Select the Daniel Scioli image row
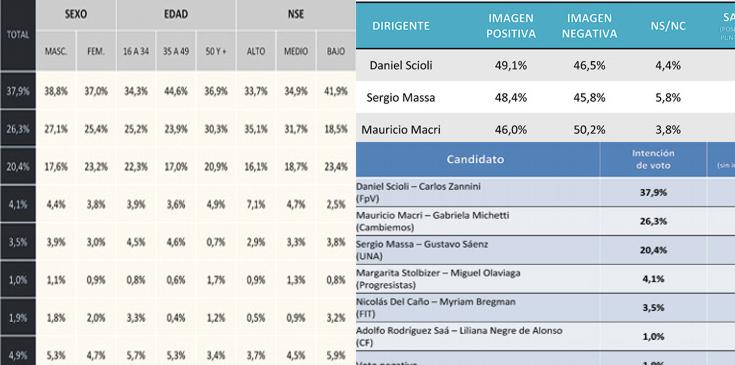The height and width of the screenshot is (365, 735). tap(546, 65)
